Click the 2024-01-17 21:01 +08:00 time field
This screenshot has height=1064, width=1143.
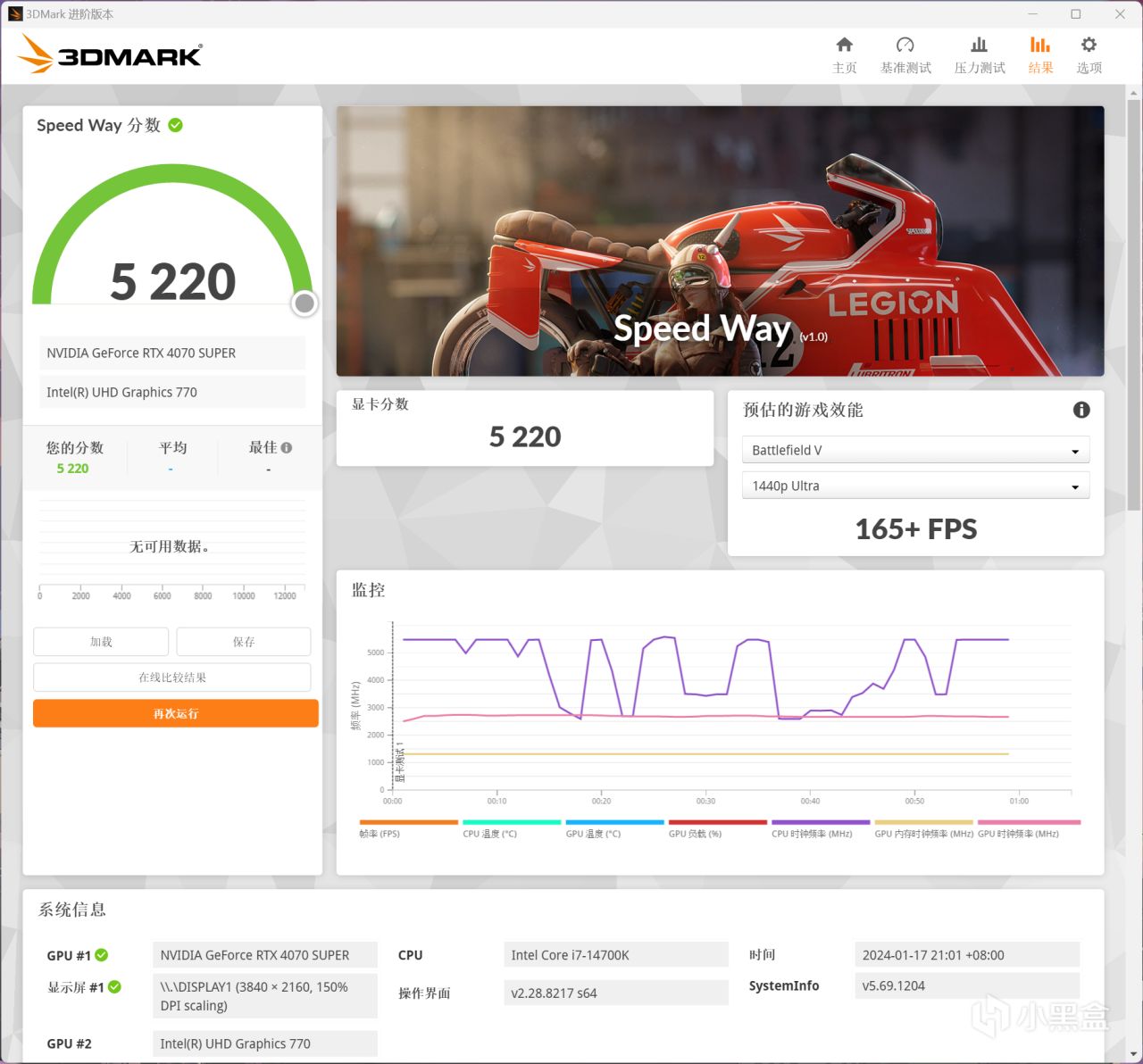(x=967, y=955)
